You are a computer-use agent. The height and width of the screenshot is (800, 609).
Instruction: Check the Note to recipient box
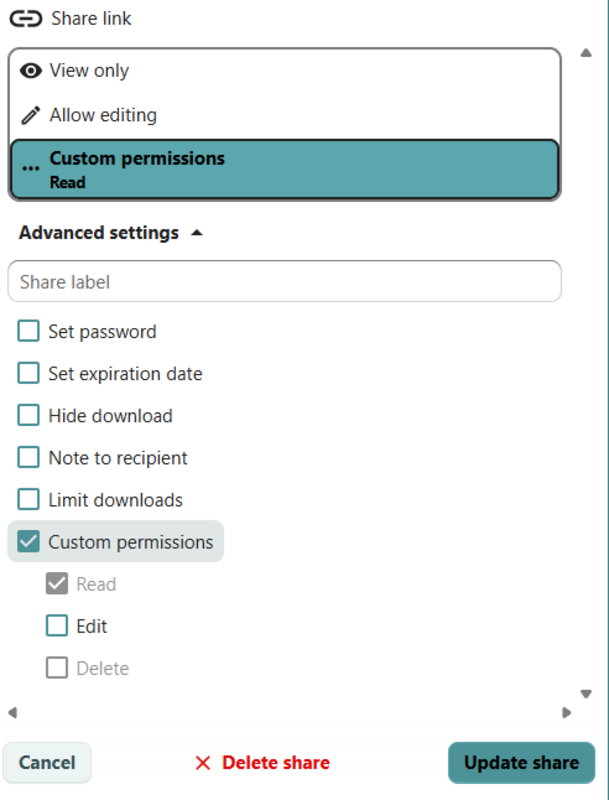(x=29, y=458)
